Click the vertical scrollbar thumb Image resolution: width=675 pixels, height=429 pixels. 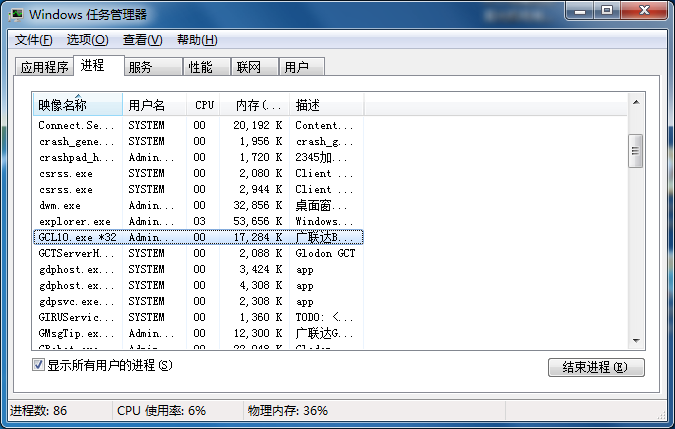[x=635, y=151]
